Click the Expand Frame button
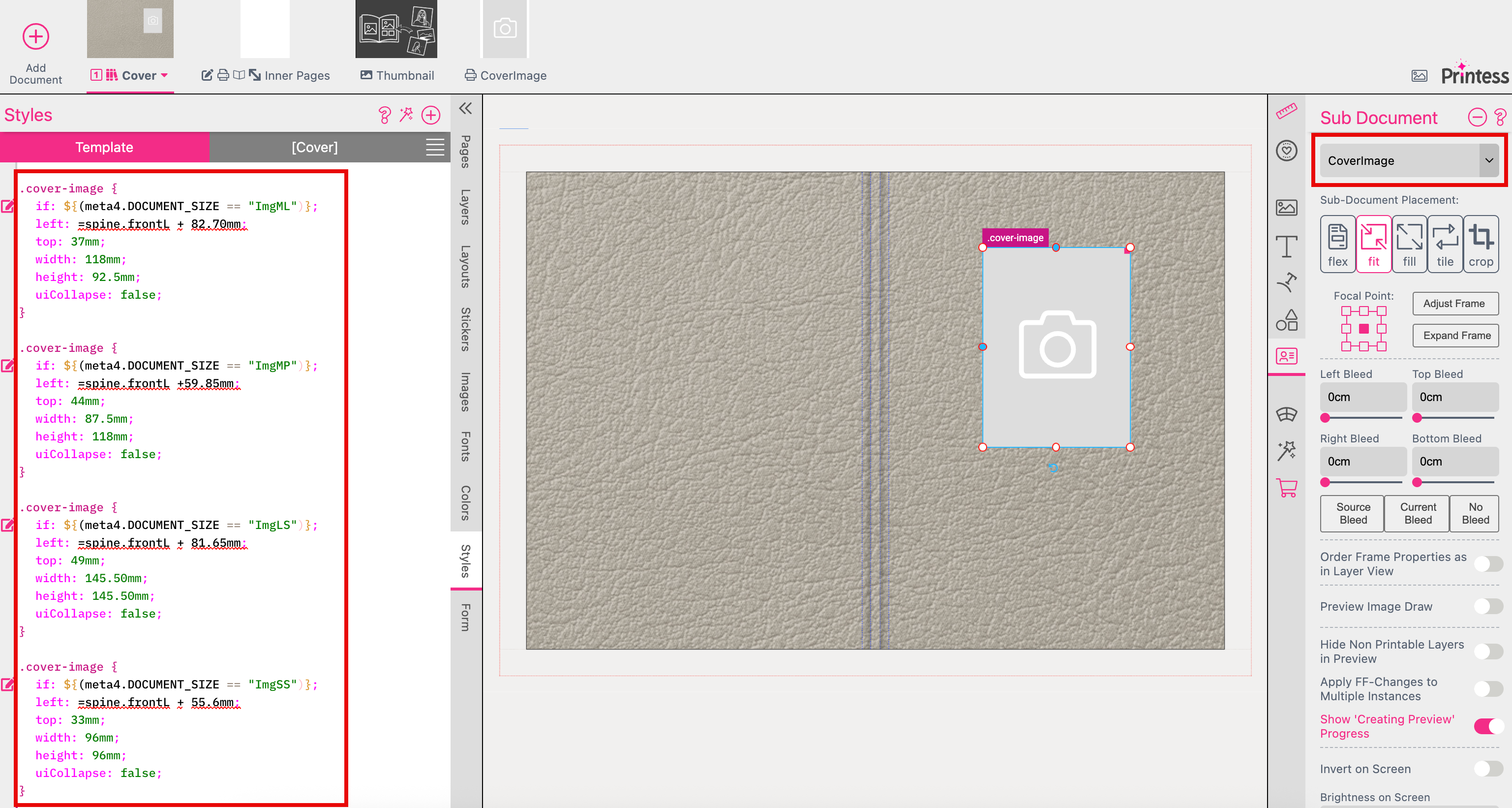 coord(1454,336)
